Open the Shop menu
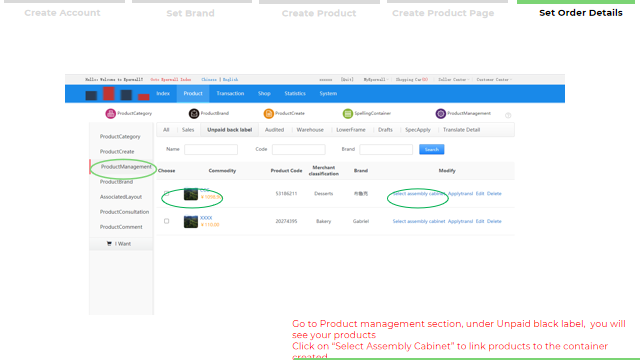 pyautogui.click(x=264, y=93)
